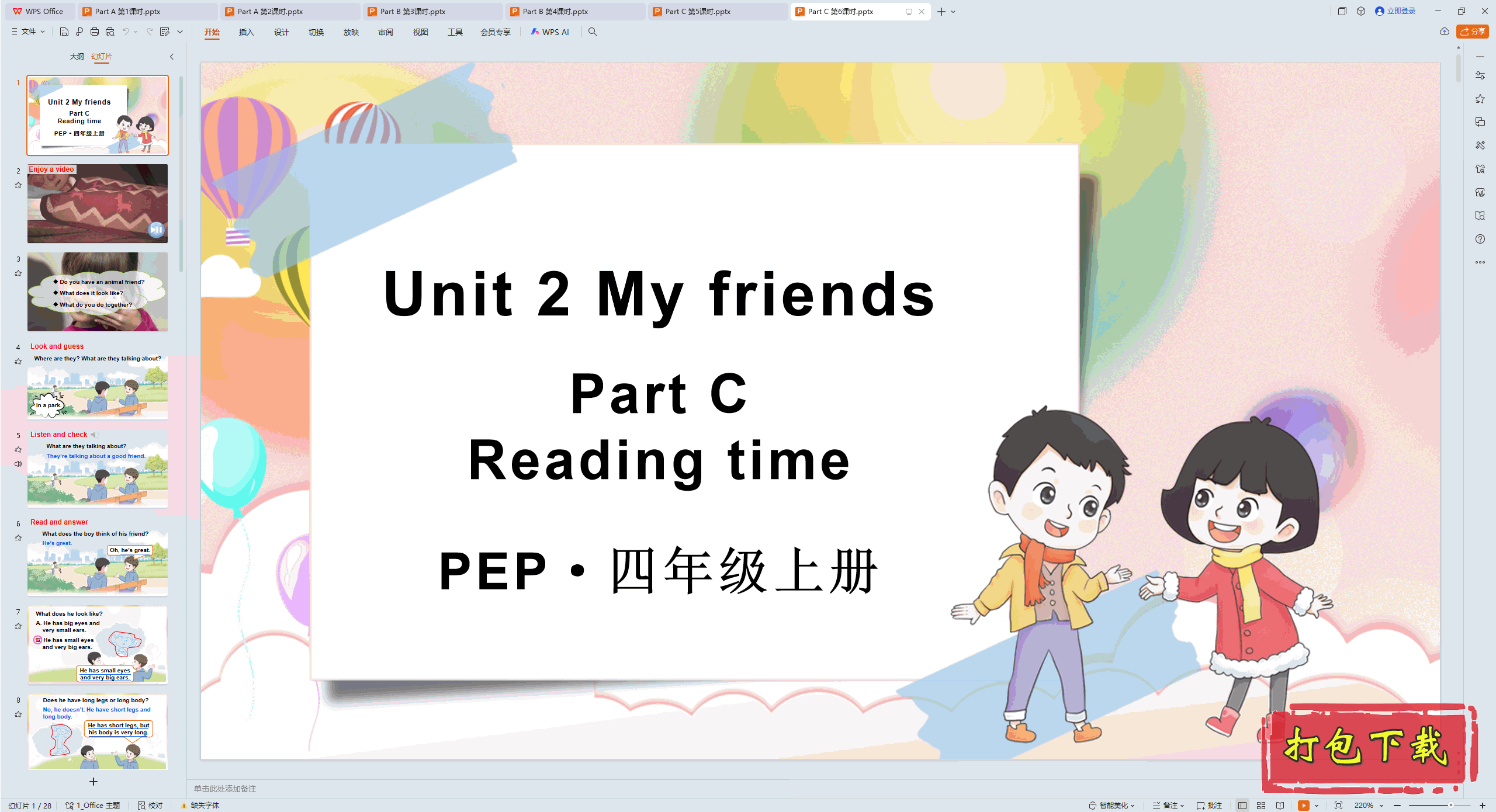Open the help question-mark icon in right sidebar
The image size is (1496, 812).
(x=1480, y=239)
